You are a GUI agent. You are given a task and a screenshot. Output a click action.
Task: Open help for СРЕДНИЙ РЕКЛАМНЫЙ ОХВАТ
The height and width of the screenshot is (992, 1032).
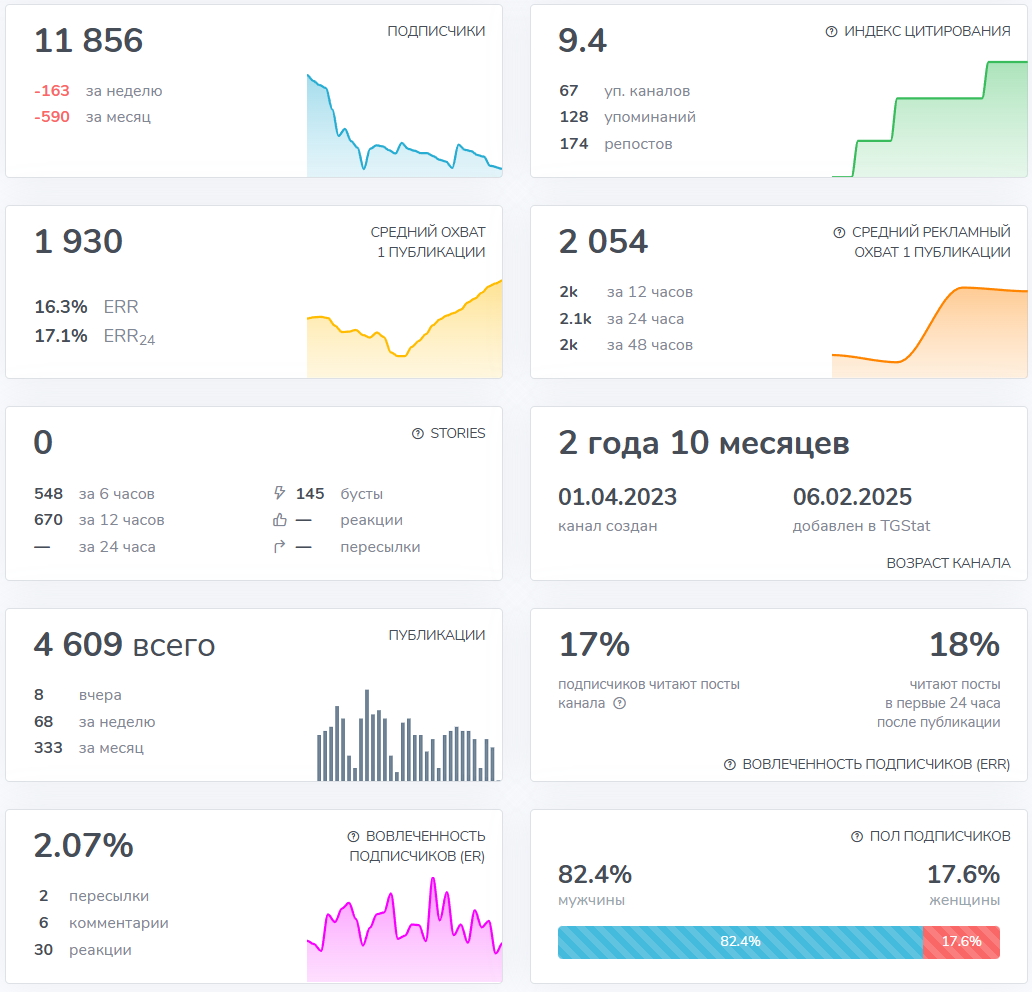(x=839, y=232)
